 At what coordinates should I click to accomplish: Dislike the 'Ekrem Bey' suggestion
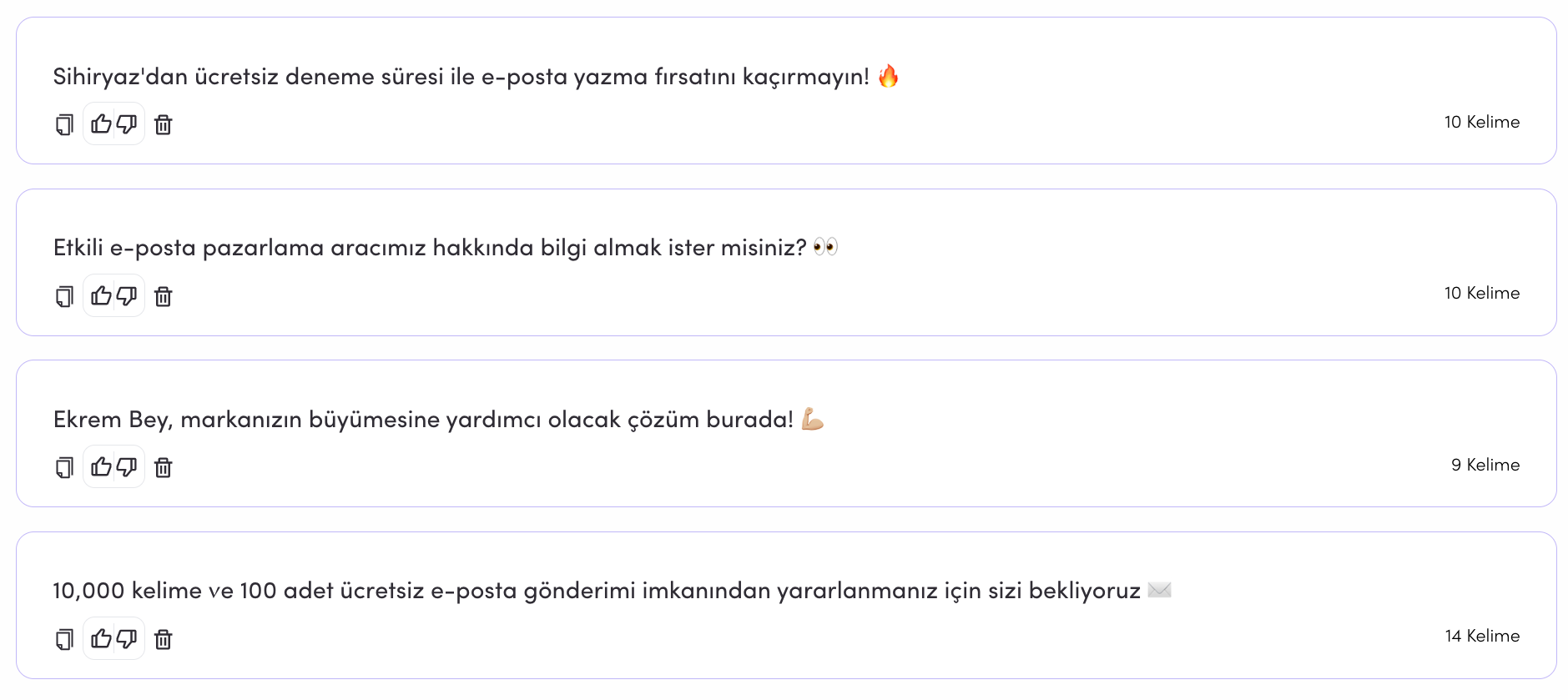(x=127, y=466)
